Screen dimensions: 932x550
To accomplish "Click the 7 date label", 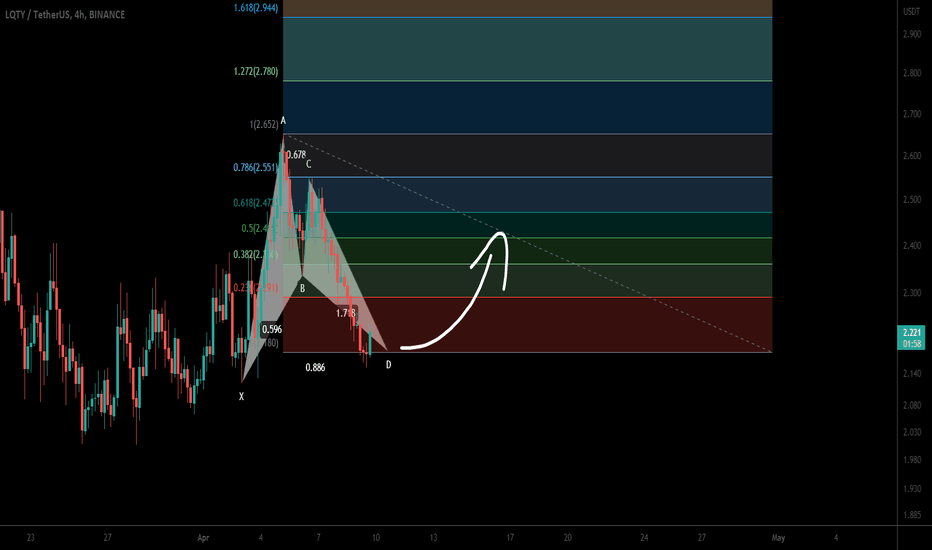I will (318, 538).
